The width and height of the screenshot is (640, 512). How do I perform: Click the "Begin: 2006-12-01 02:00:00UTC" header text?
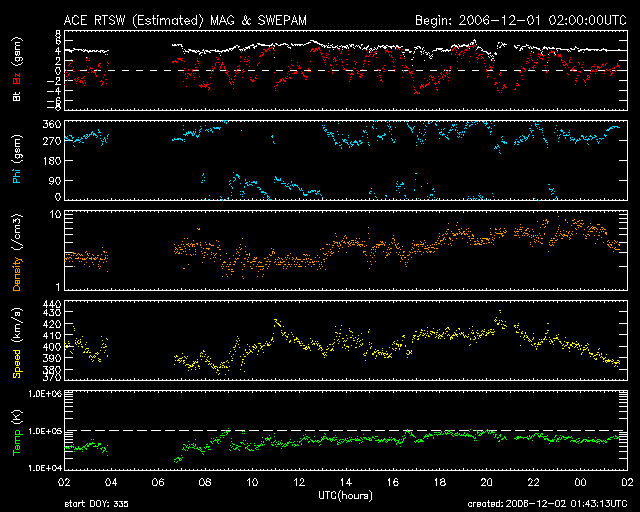pyautogui.click(x=521, y=20)
